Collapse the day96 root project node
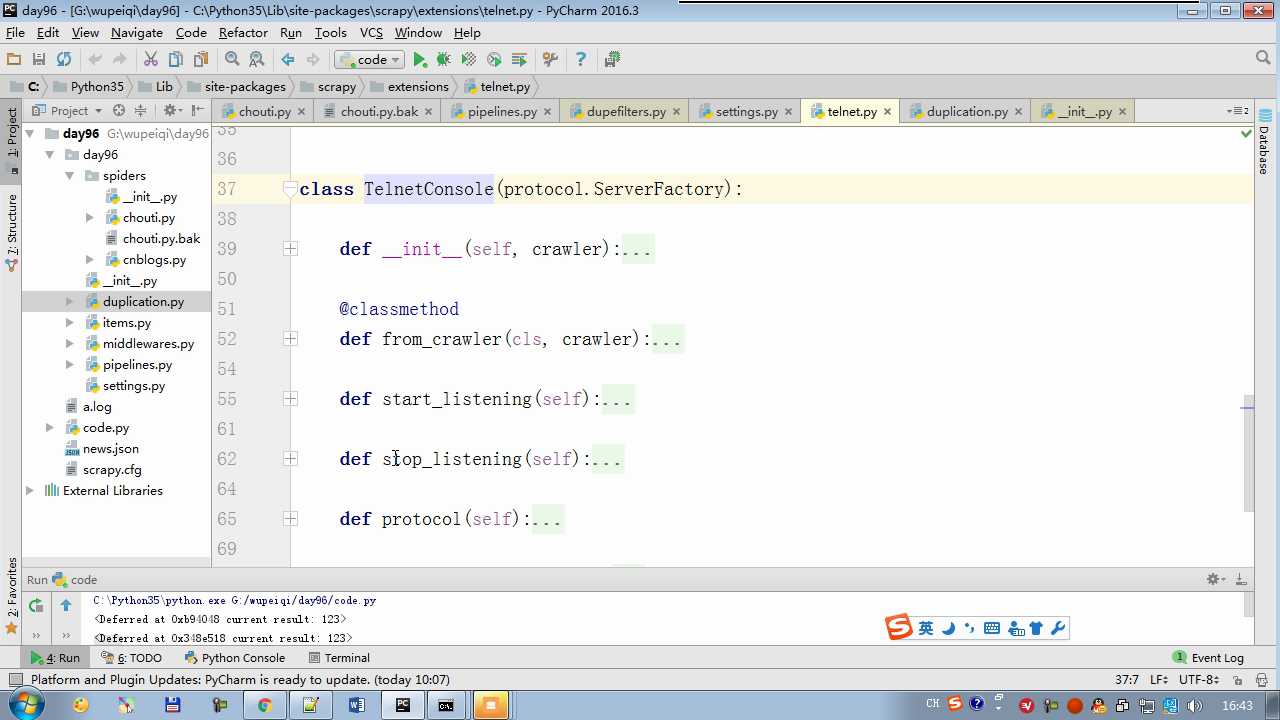This screenshot has width=1280, height=720. click(30, 133)
